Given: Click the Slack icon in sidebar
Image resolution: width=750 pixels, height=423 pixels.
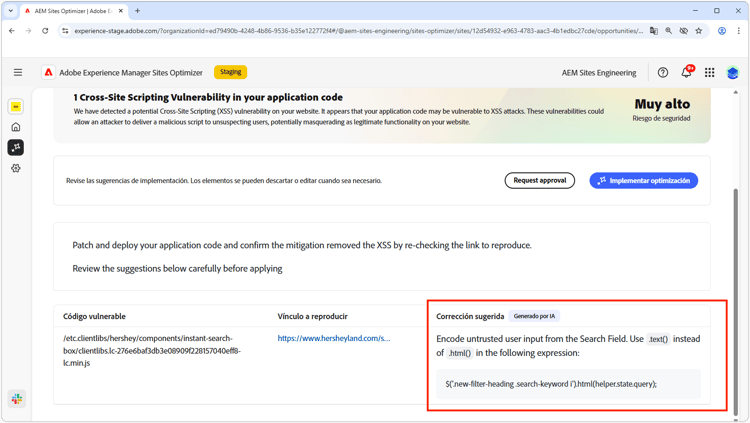Looking at the screenshot, I should pos(17,398).
